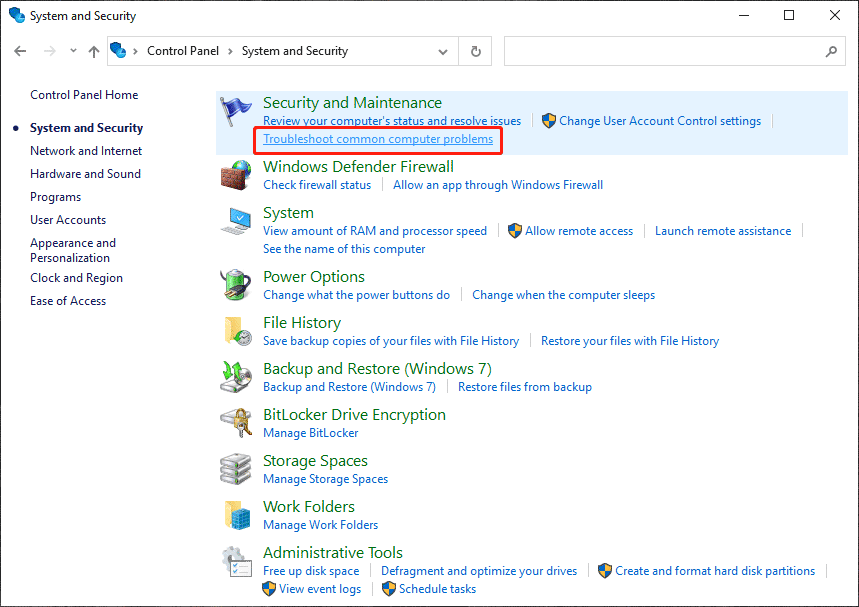Click the Power Options battery icon

click(x=236, y=286)
